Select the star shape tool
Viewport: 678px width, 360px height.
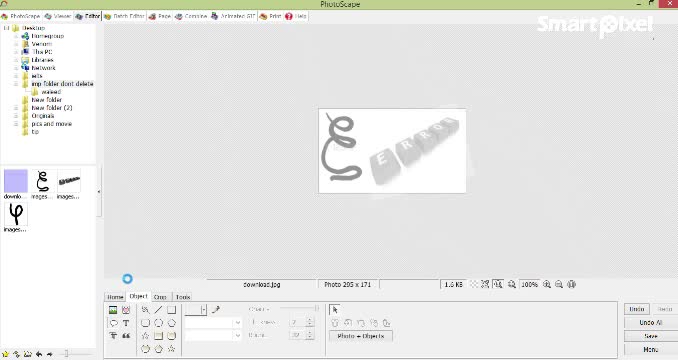tap(145, 336)
